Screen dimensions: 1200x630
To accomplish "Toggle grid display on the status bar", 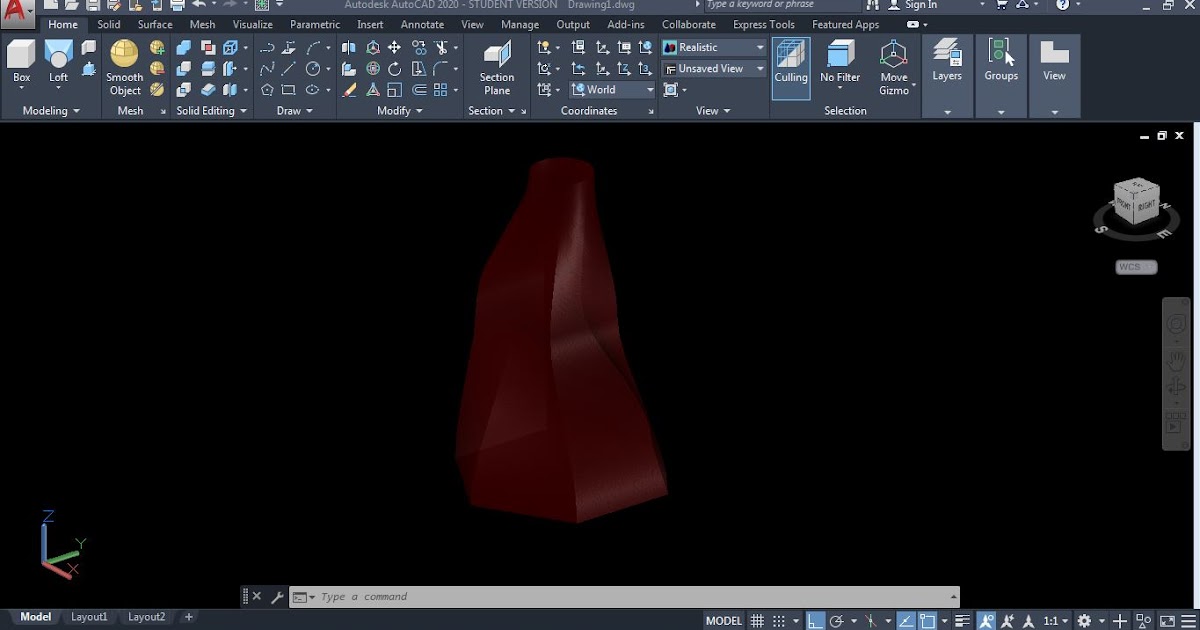I will [757, 620].
